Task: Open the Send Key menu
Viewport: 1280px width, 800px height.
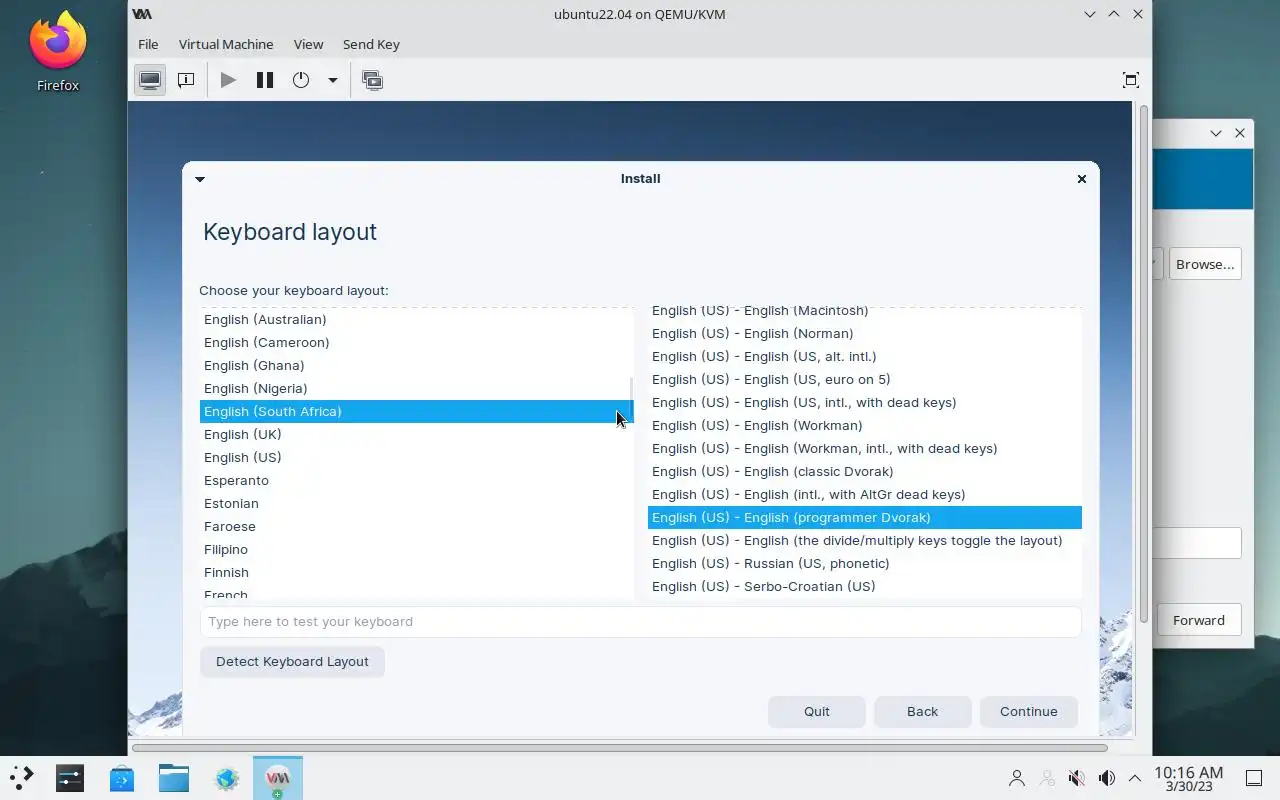Action: pos(371,44)
